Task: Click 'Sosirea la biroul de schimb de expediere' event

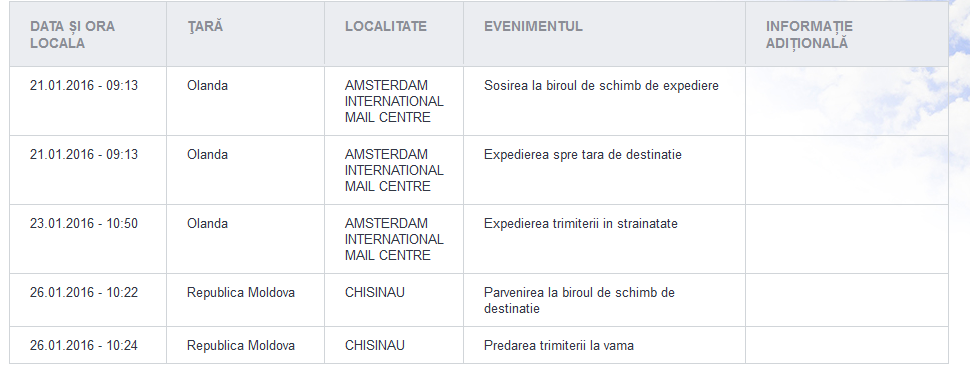Action: [x=601, y=86]
